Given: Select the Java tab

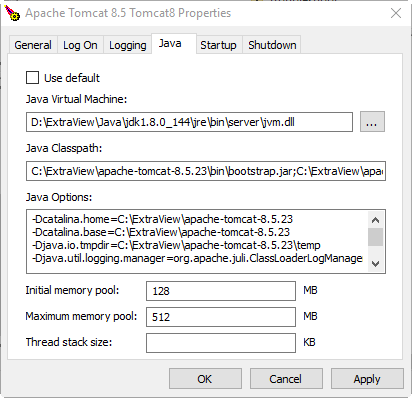Looking at the screenshot, I should (170, 43).
